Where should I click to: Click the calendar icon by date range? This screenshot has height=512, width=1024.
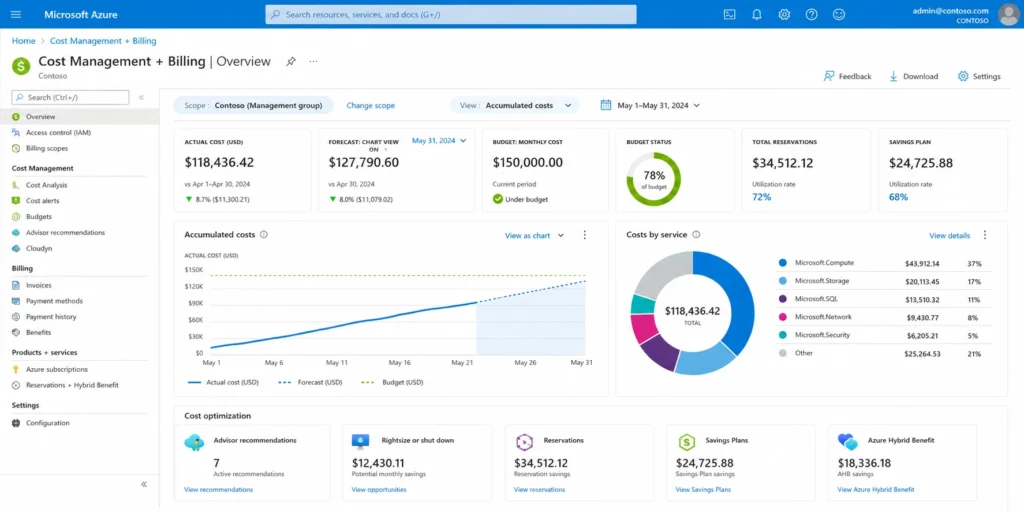[x=606, y=105]
